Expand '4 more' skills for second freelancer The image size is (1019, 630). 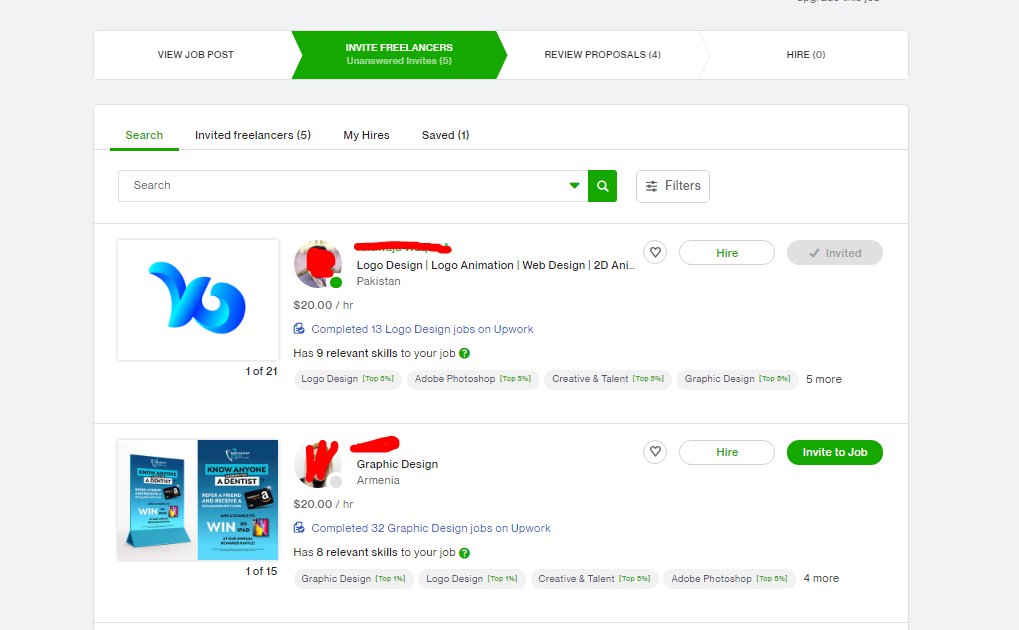[x=821, y=578]
